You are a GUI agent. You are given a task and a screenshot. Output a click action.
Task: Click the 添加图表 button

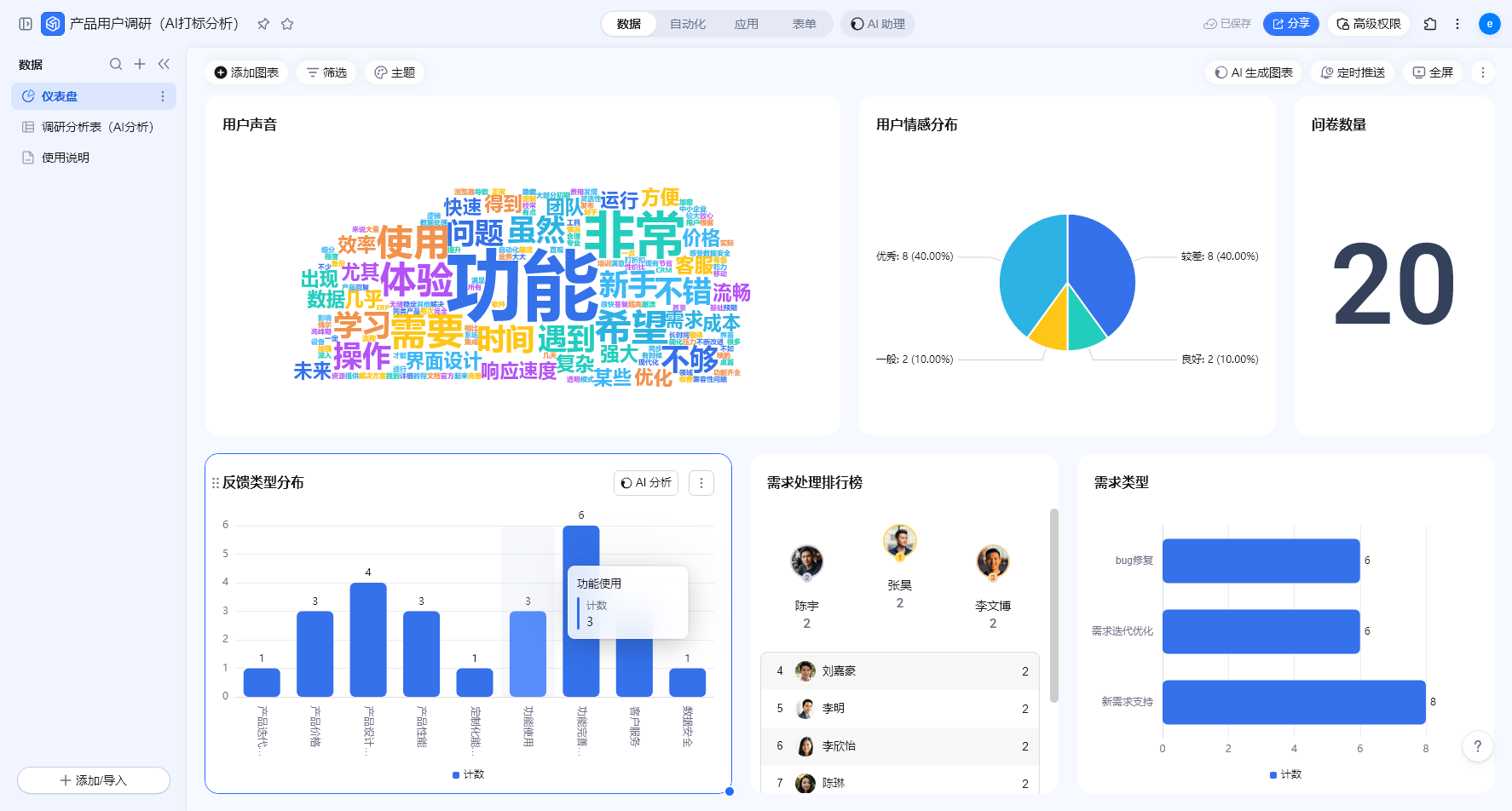click(x=246, y=72)
